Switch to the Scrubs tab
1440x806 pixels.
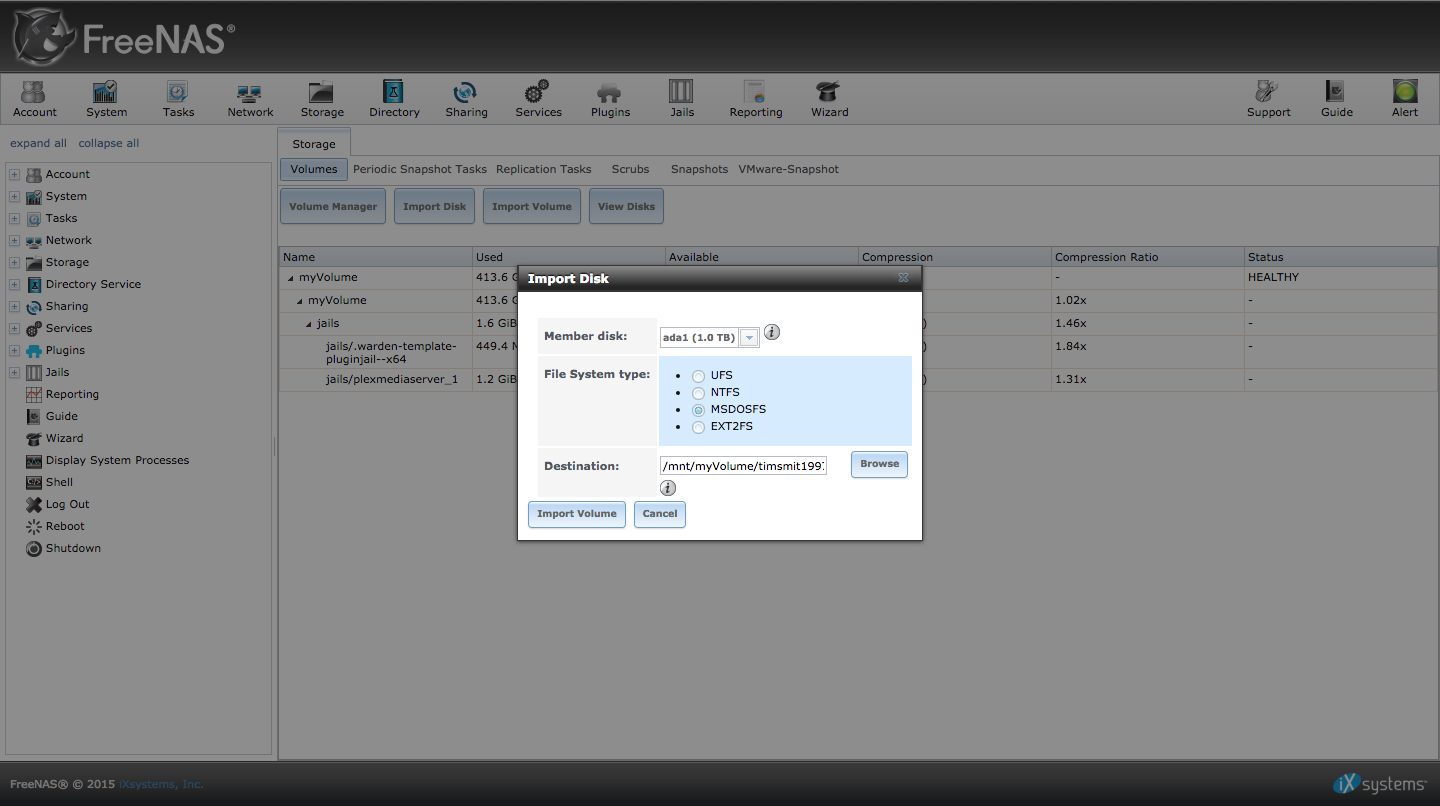[630, 169]
